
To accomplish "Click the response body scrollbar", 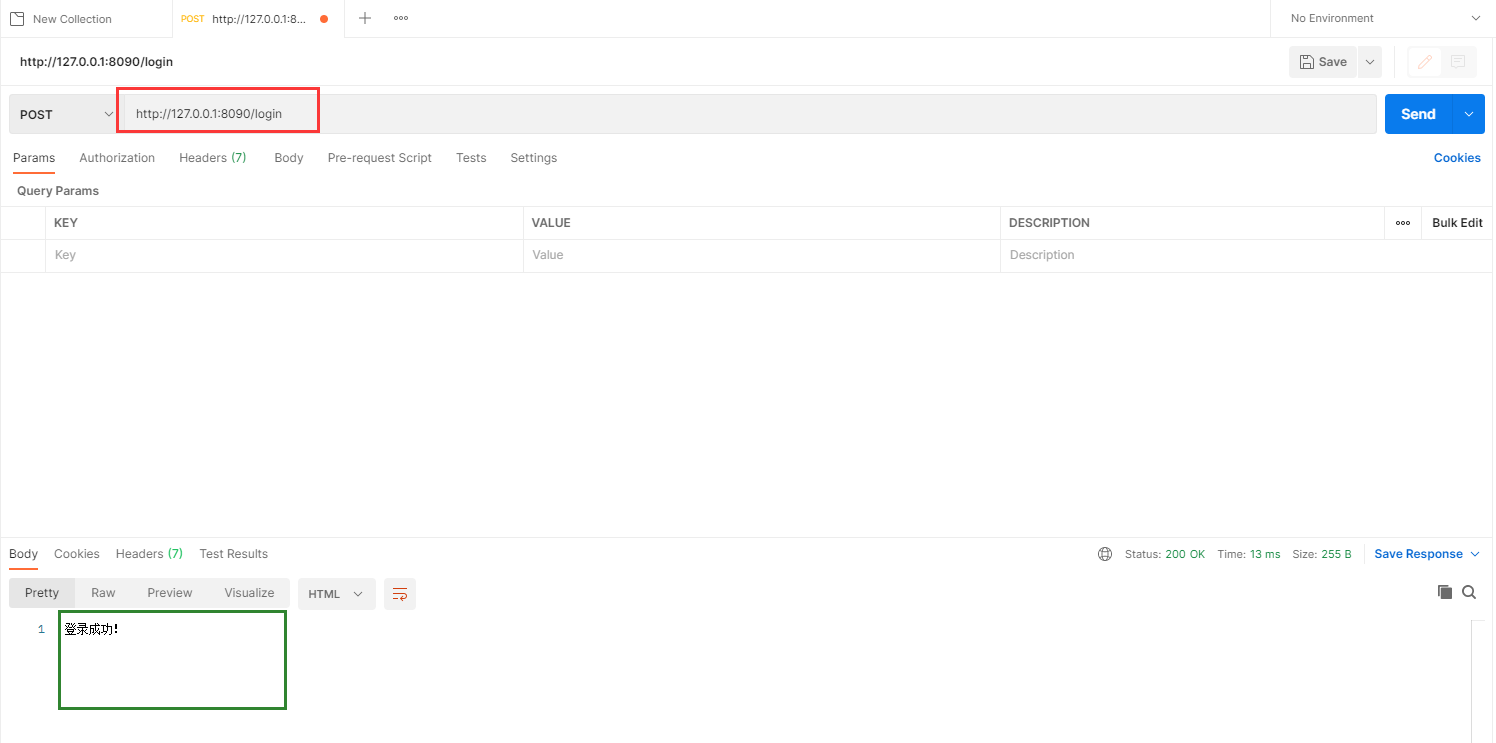I will (1477, 681).
